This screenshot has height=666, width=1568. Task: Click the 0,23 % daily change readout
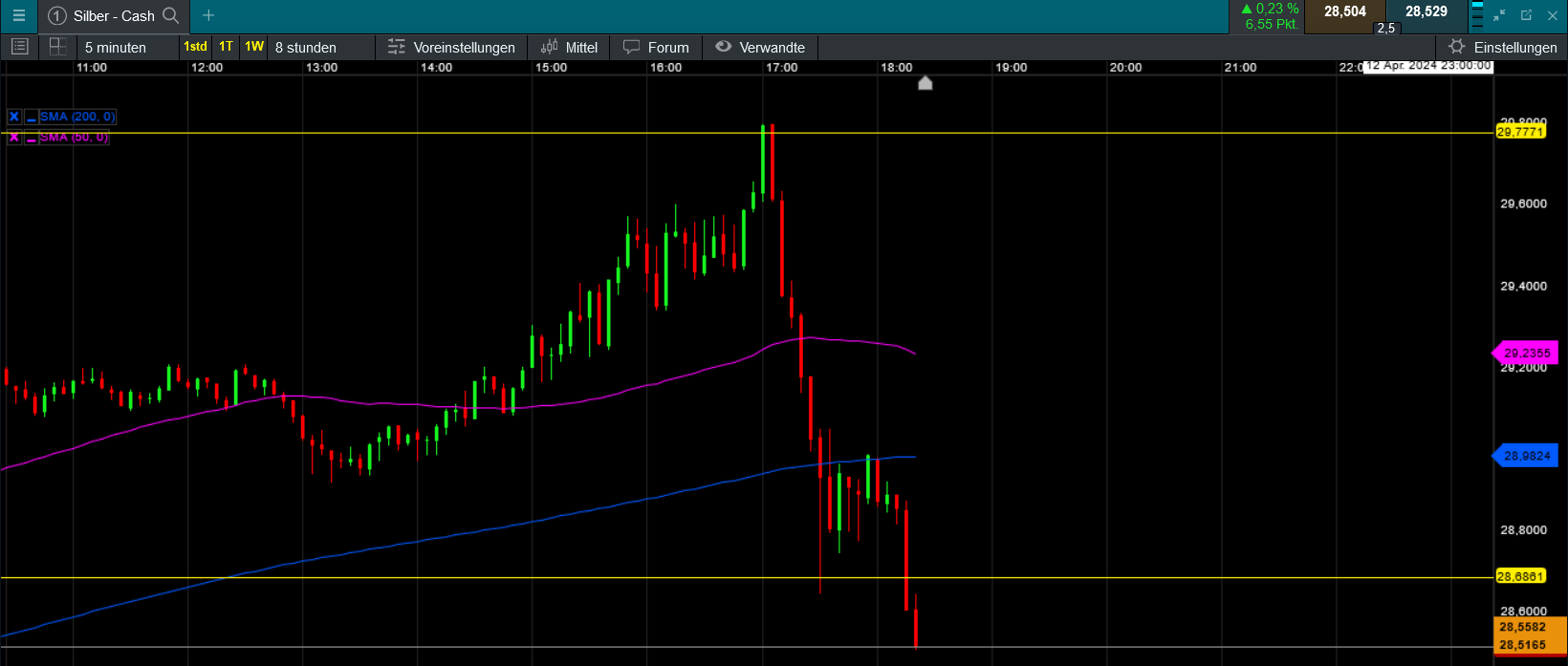1270,9
